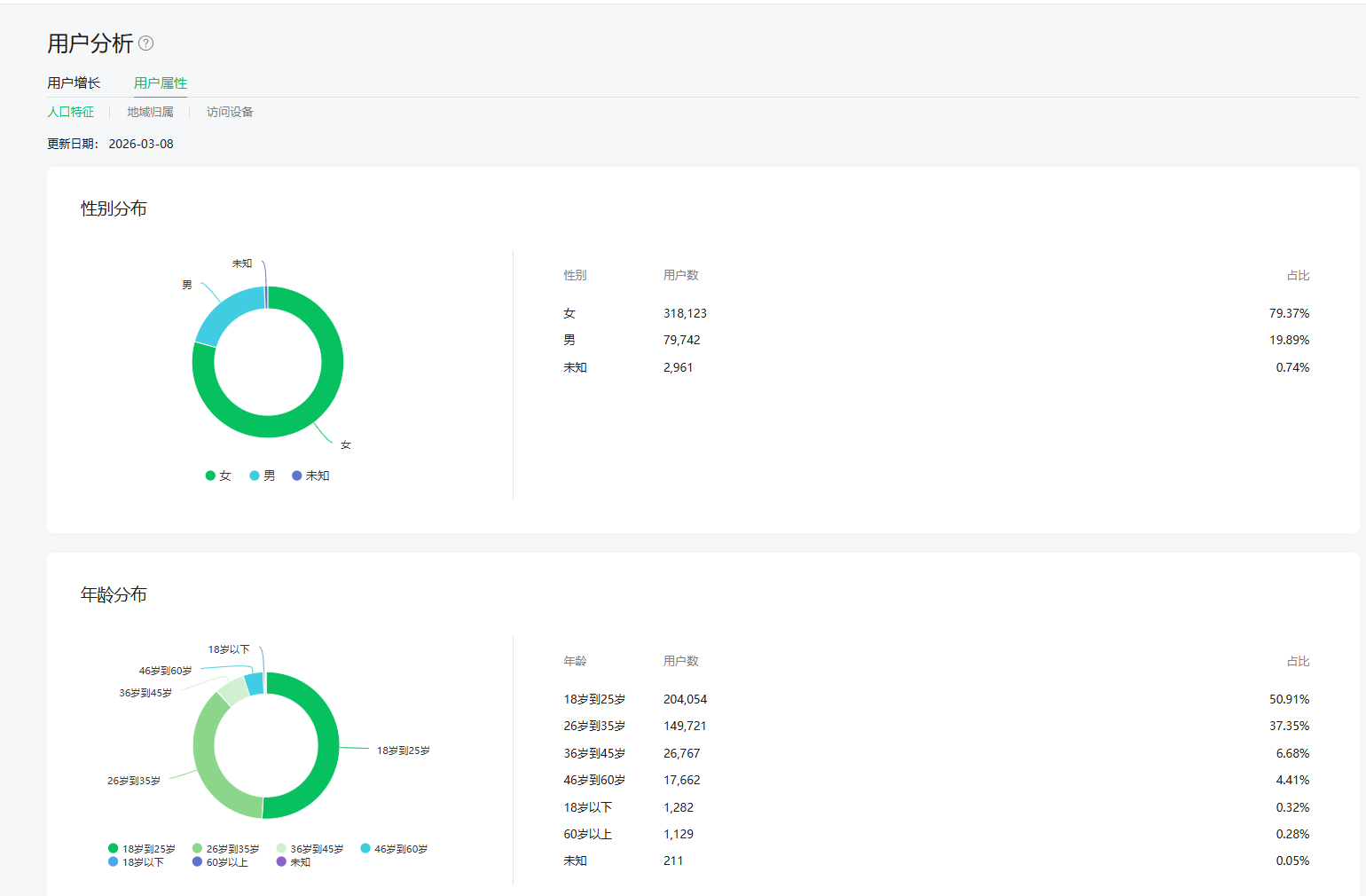Select the user count 1,282
Viewport: 1366px width, 896px height.
click(678, 807)
